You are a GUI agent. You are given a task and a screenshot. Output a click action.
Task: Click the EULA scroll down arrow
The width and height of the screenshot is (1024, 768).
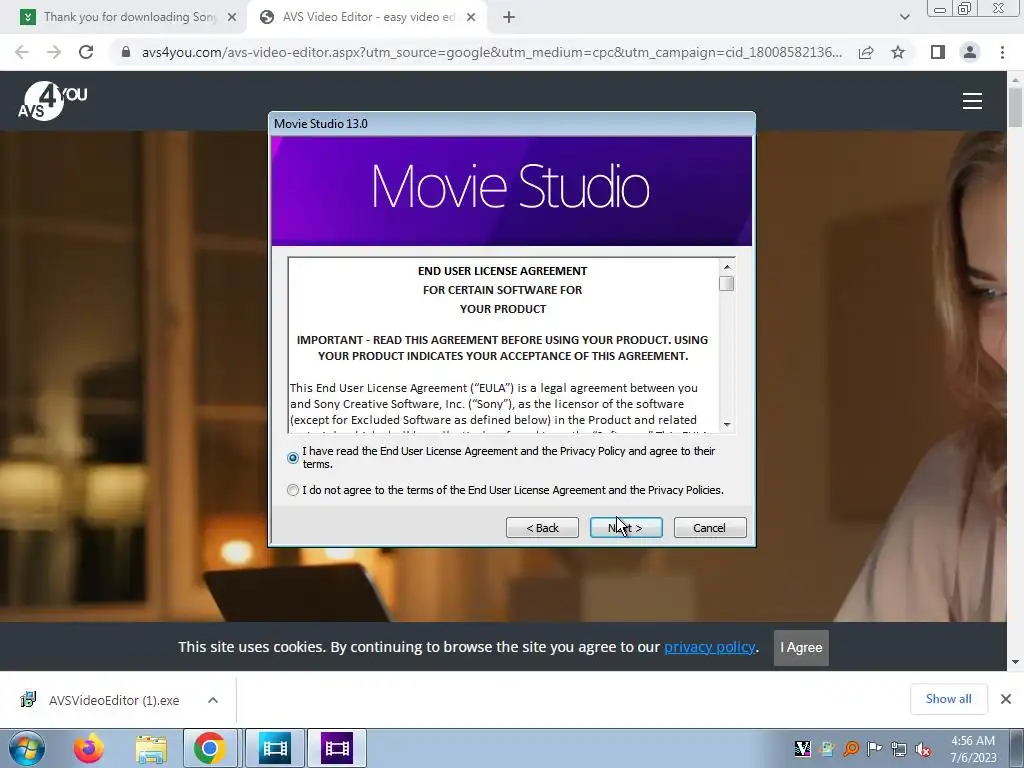coord(726,424)
